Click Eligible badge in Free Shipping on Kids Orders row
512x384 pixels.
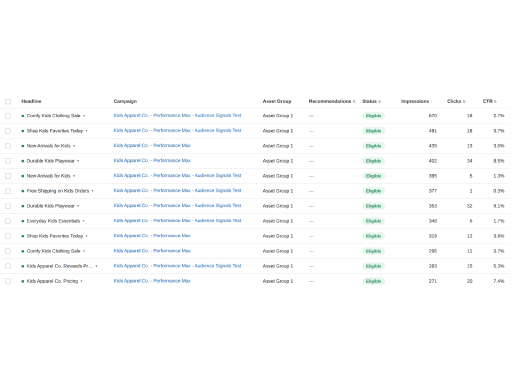373,191
